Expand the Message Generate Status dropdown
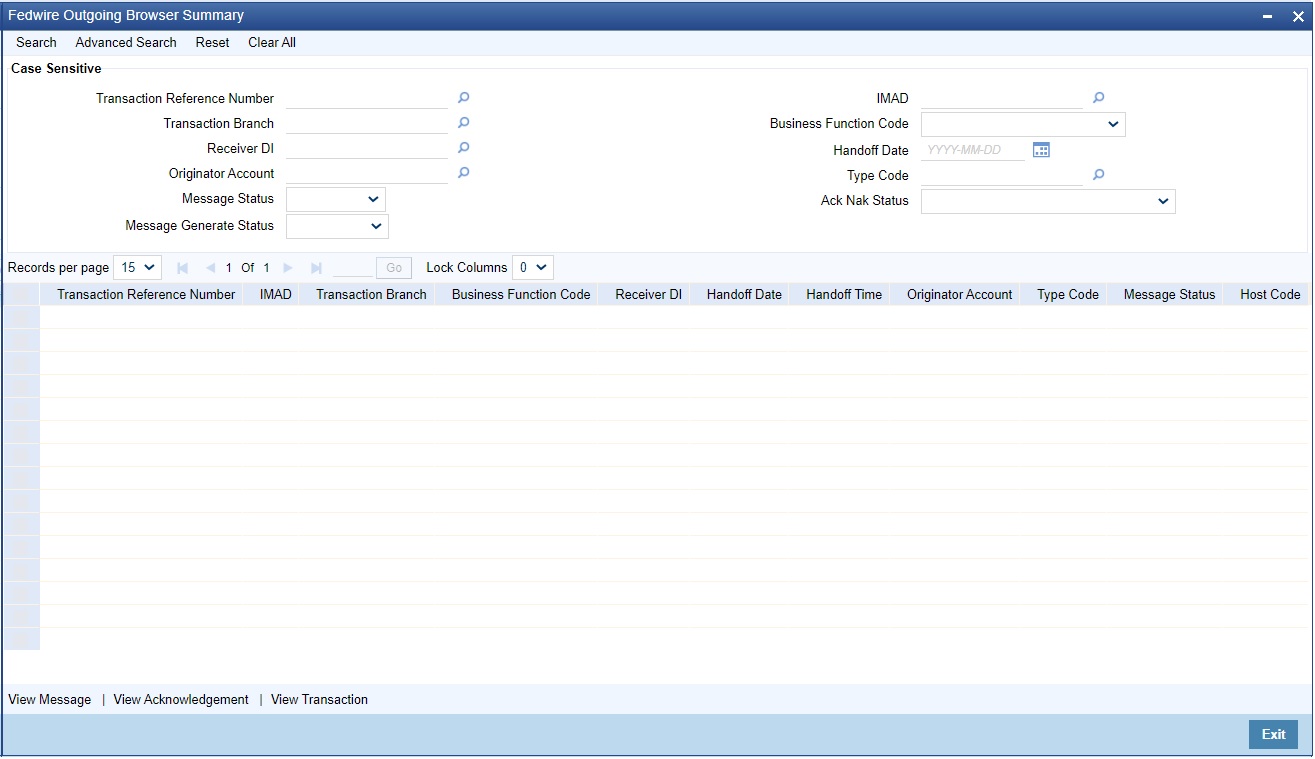This screenshot has height=759, width=1315. click(337, 226)
